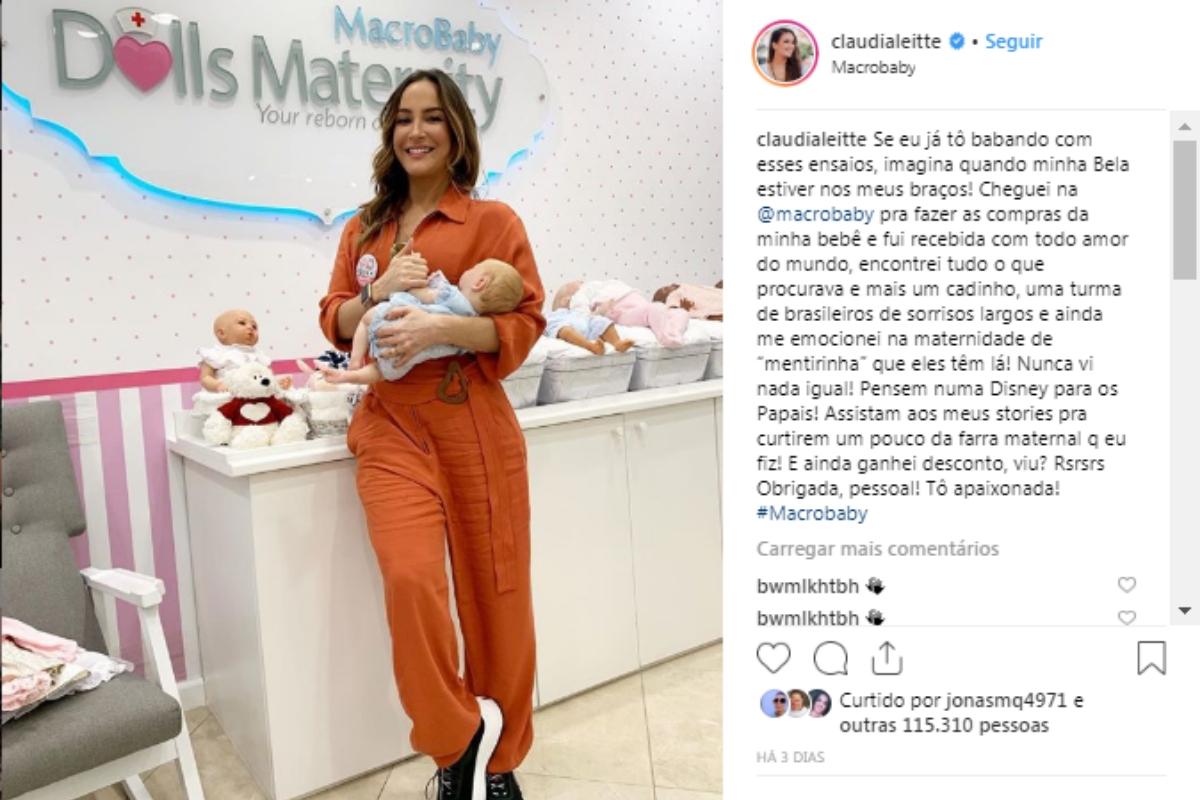
Task: Like the second bwmlkhtbh comment
Action: click(x=1126, y=617)
